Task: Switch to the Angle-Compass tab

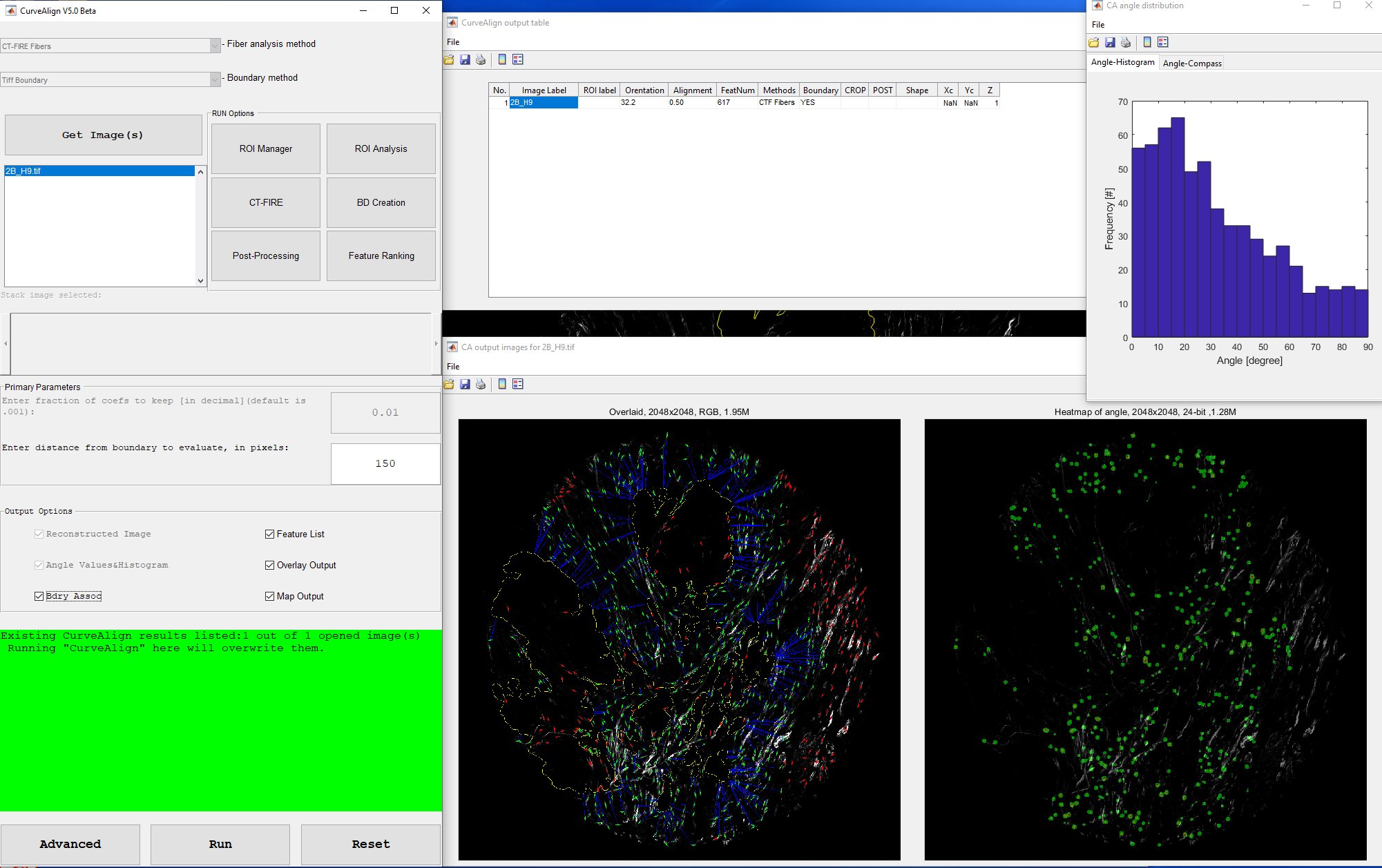Action: (1192, 64)
